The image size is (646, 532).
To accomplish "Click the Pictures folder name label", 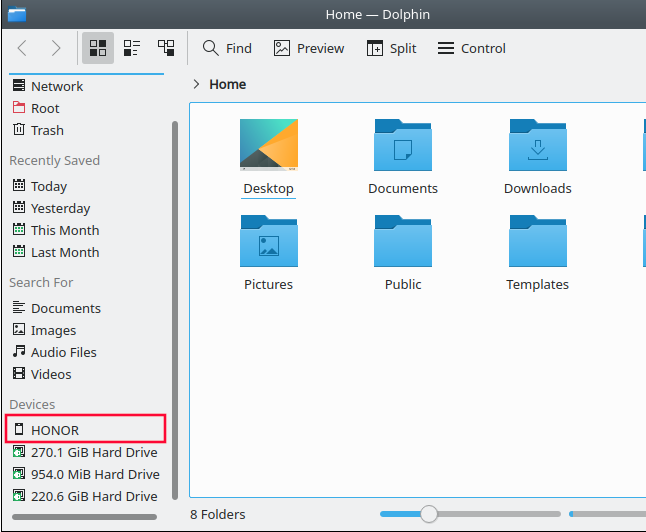I will (x=268, y=284).
